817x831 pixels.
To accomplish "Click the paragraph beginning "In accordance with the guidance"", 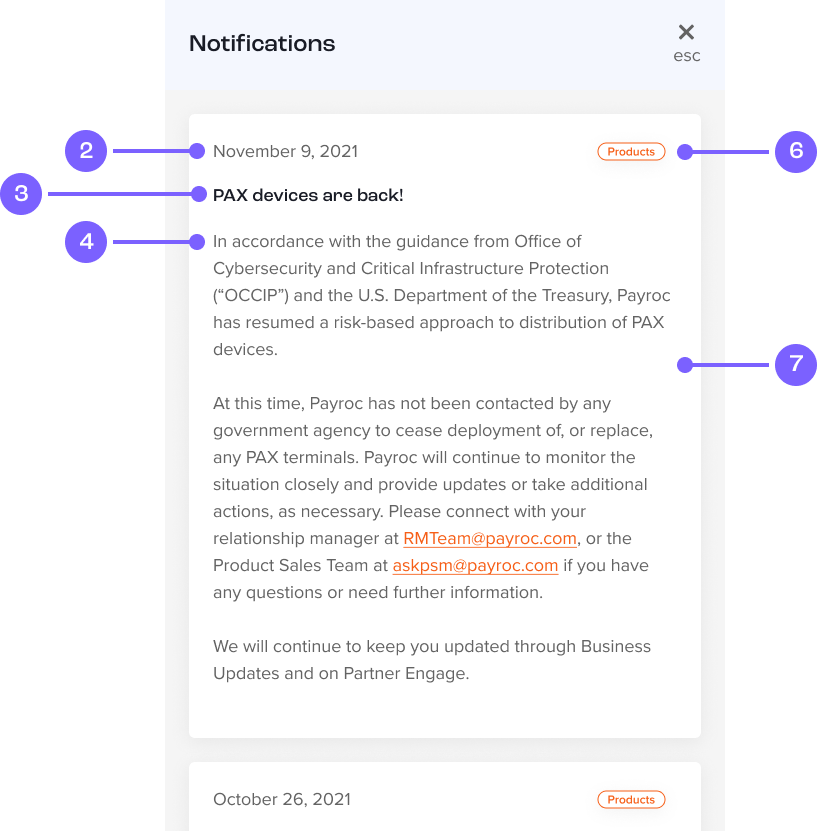I will coord(440,295).
